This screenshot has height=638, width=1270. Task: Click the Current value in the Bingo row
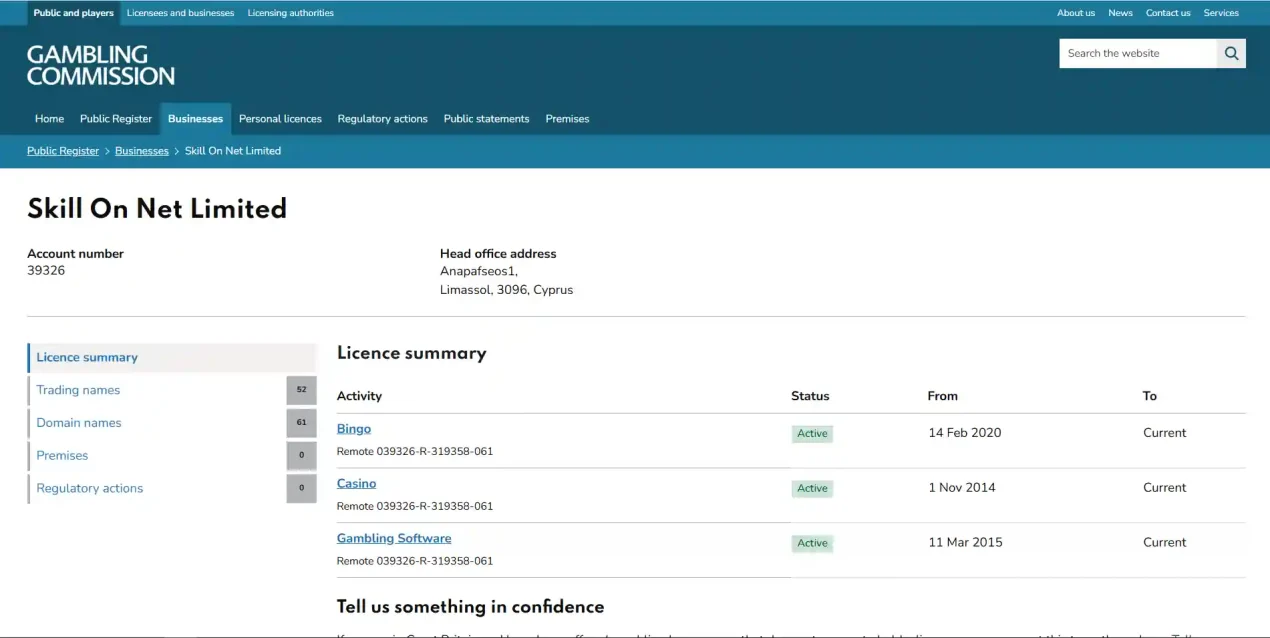1164,433
